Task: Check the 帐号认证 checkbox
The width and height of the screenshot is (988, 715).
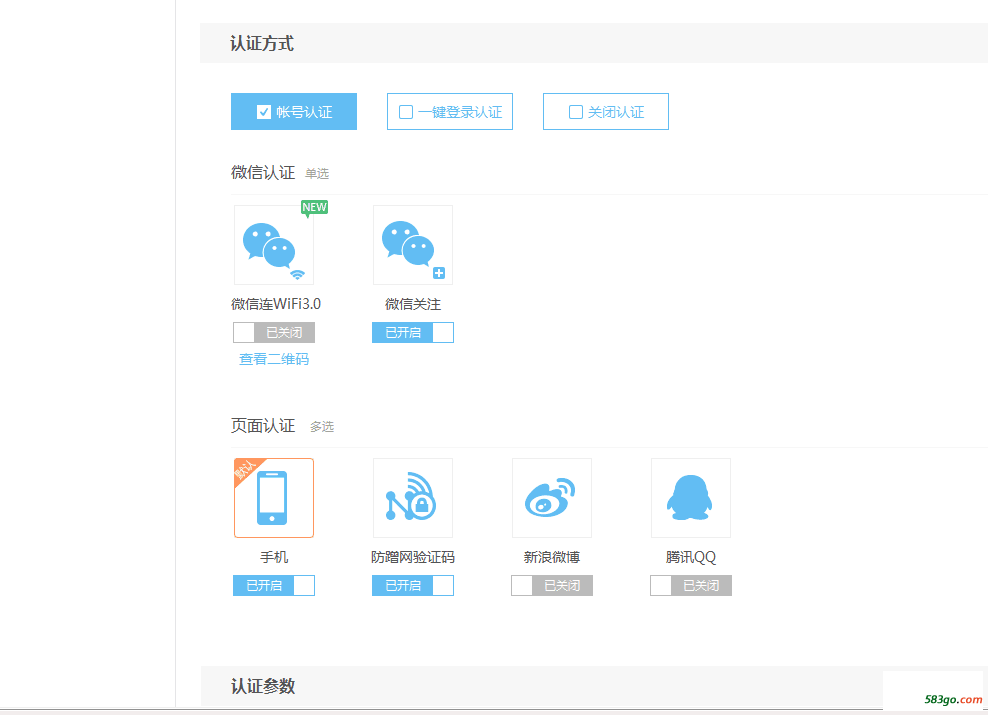Action: pos(264,112)
